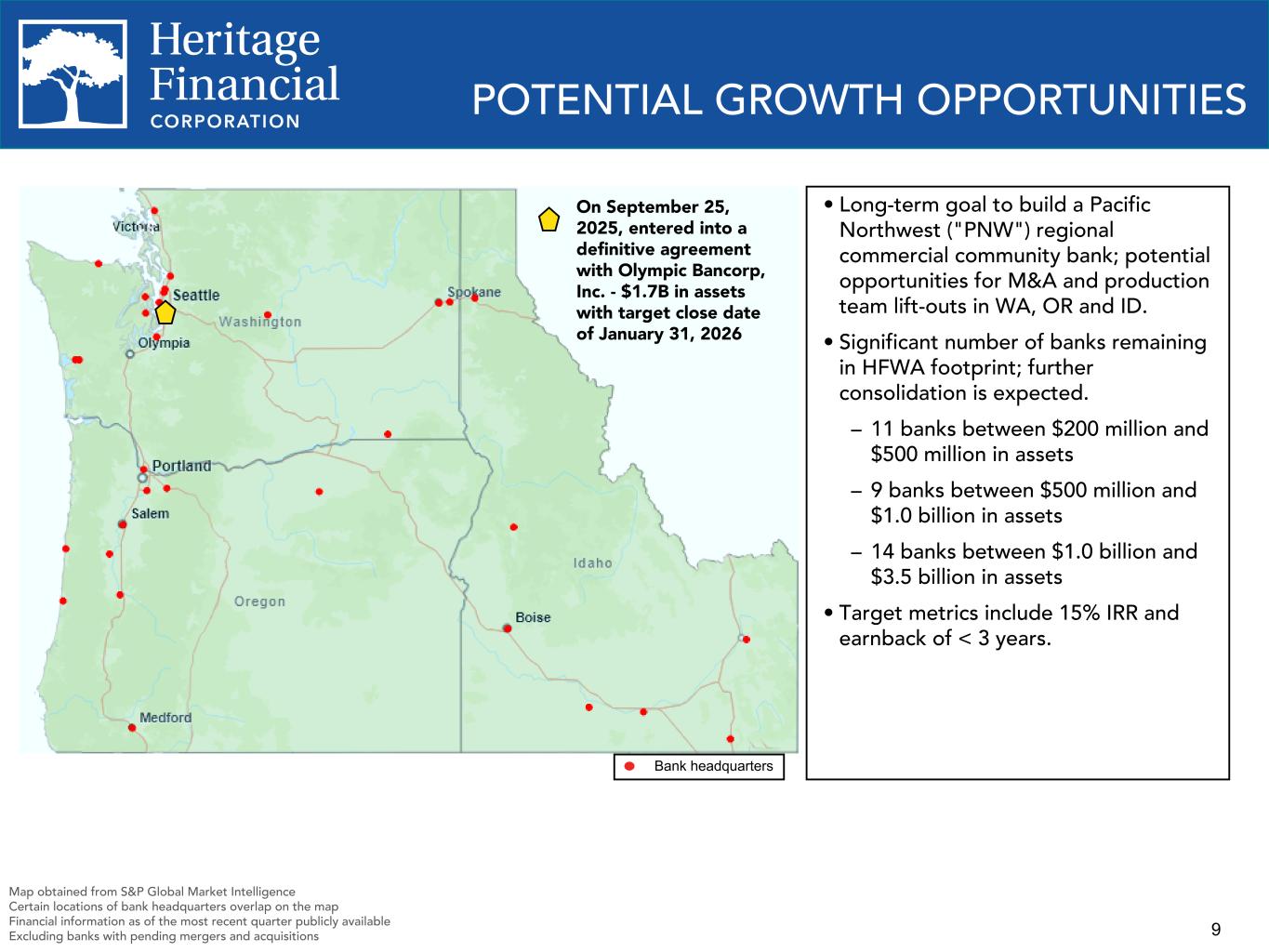Select the yellow pentagon marker near Seattle
The image size is (1269, 952).
tap(165, 312)
